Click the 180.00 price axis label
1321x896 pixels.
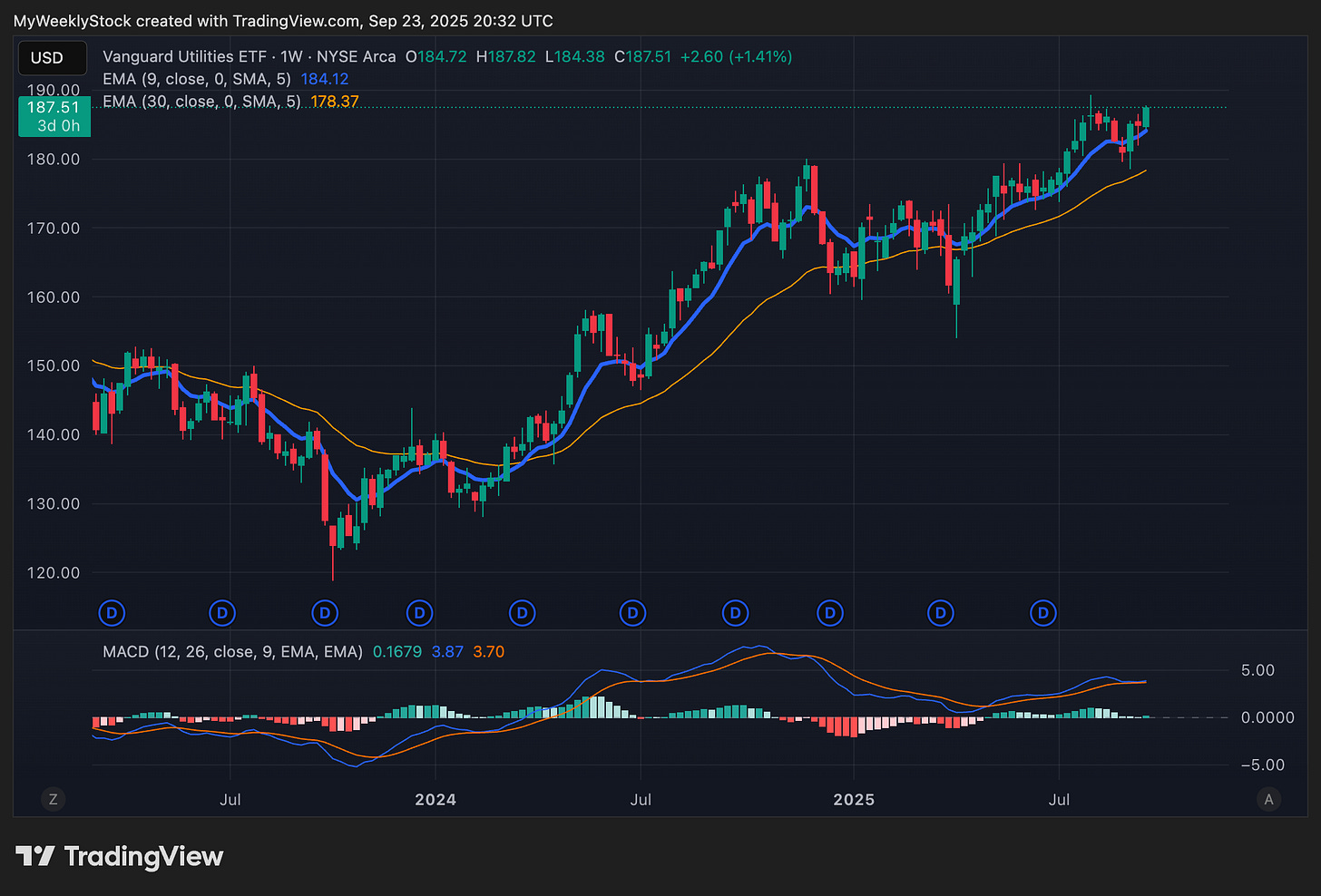(54, 159)
